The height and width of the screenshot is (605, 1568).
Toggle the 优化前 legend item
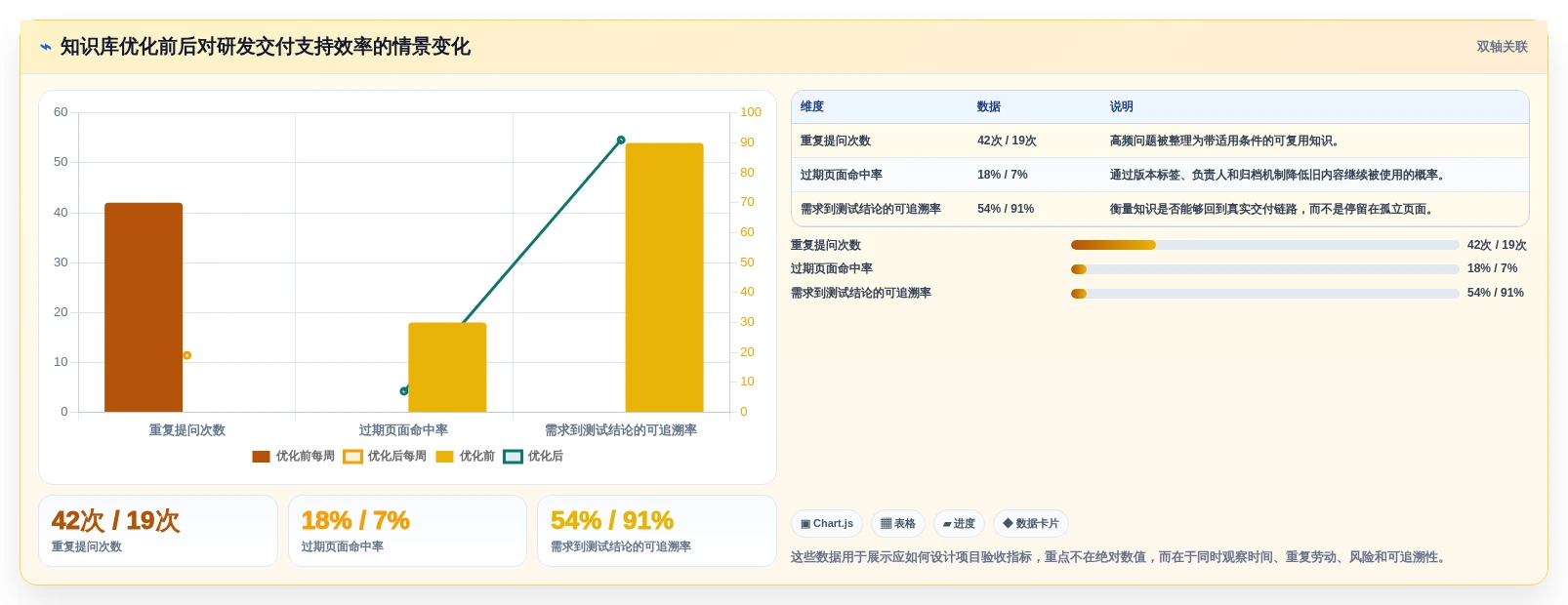click(x=466, y=457)
